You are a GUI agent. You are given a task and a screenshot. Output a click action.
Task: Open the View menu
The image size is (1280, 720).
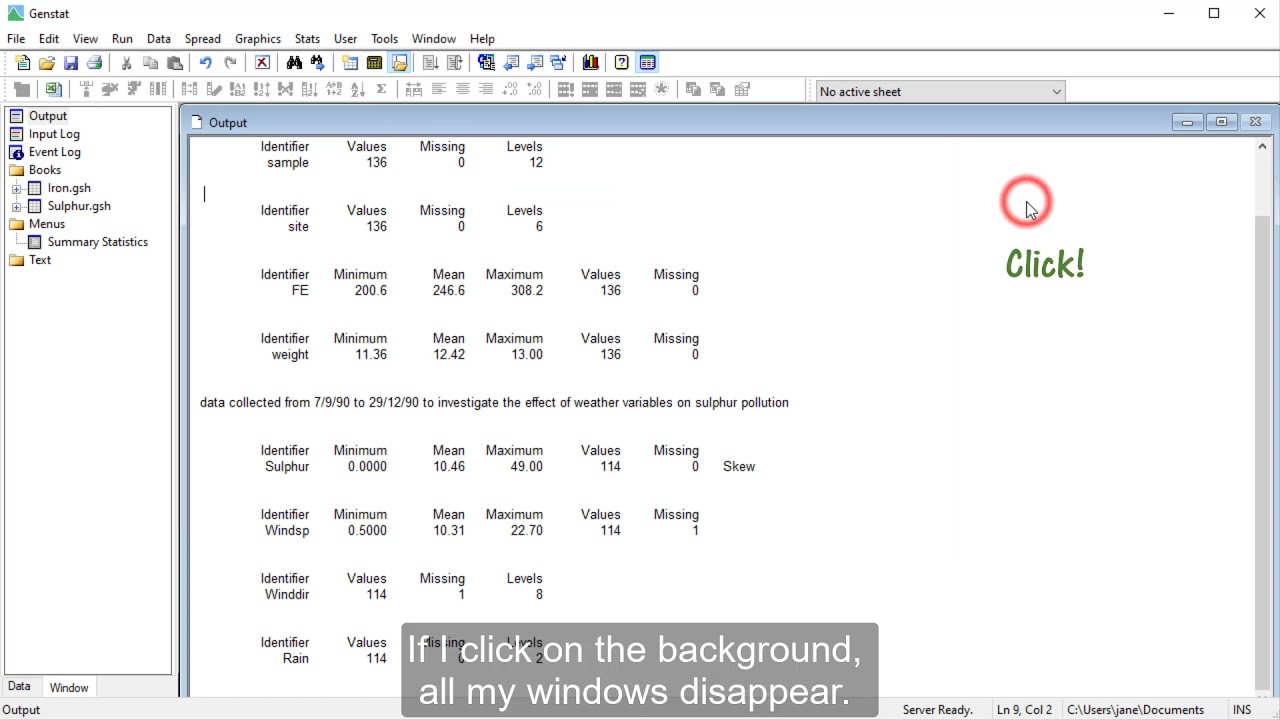(x=85, y=39)
